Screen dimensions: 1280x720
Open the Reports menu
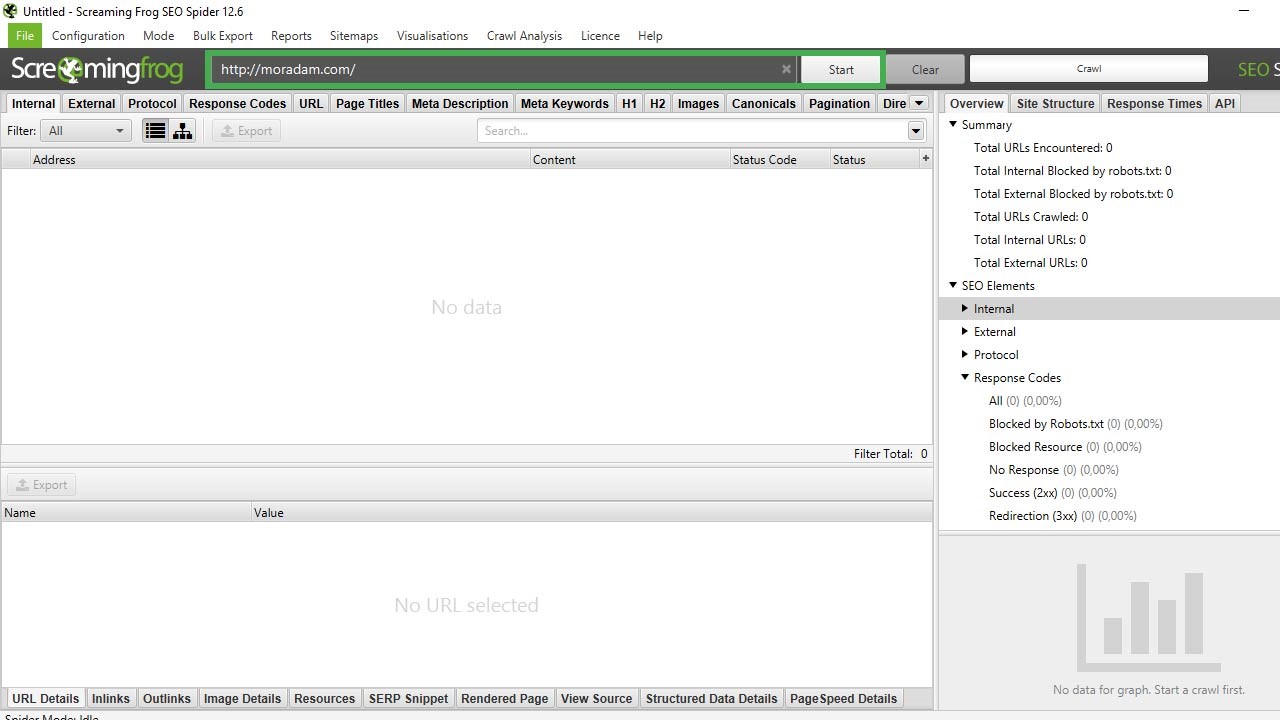click(291, 35)
